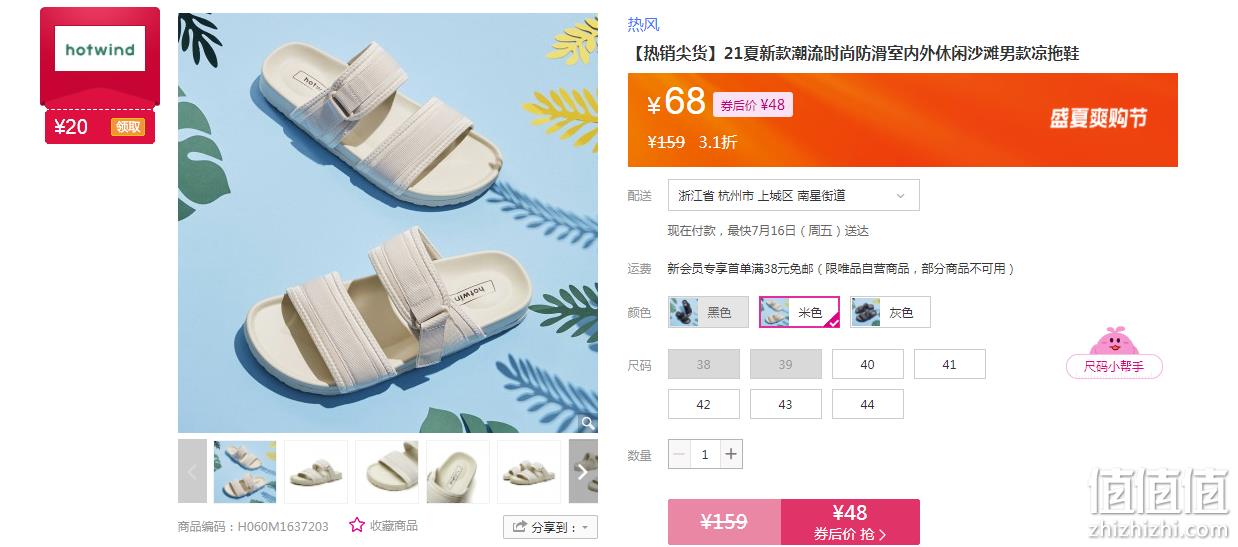Open the 热风 brand link
The image size is (1238, 547).
(x=644, y=25)
